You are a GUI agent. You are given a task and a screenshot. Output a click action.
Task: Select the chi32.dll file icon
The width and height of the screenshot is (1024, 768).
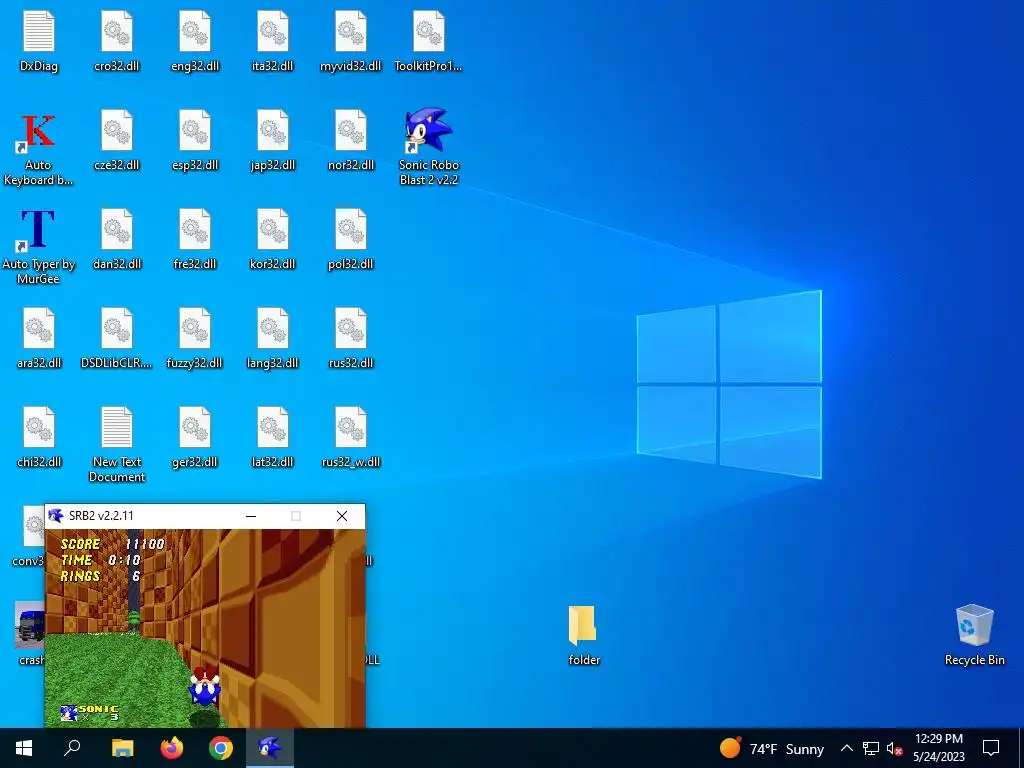pyautogui.click(x=39, y=428)
